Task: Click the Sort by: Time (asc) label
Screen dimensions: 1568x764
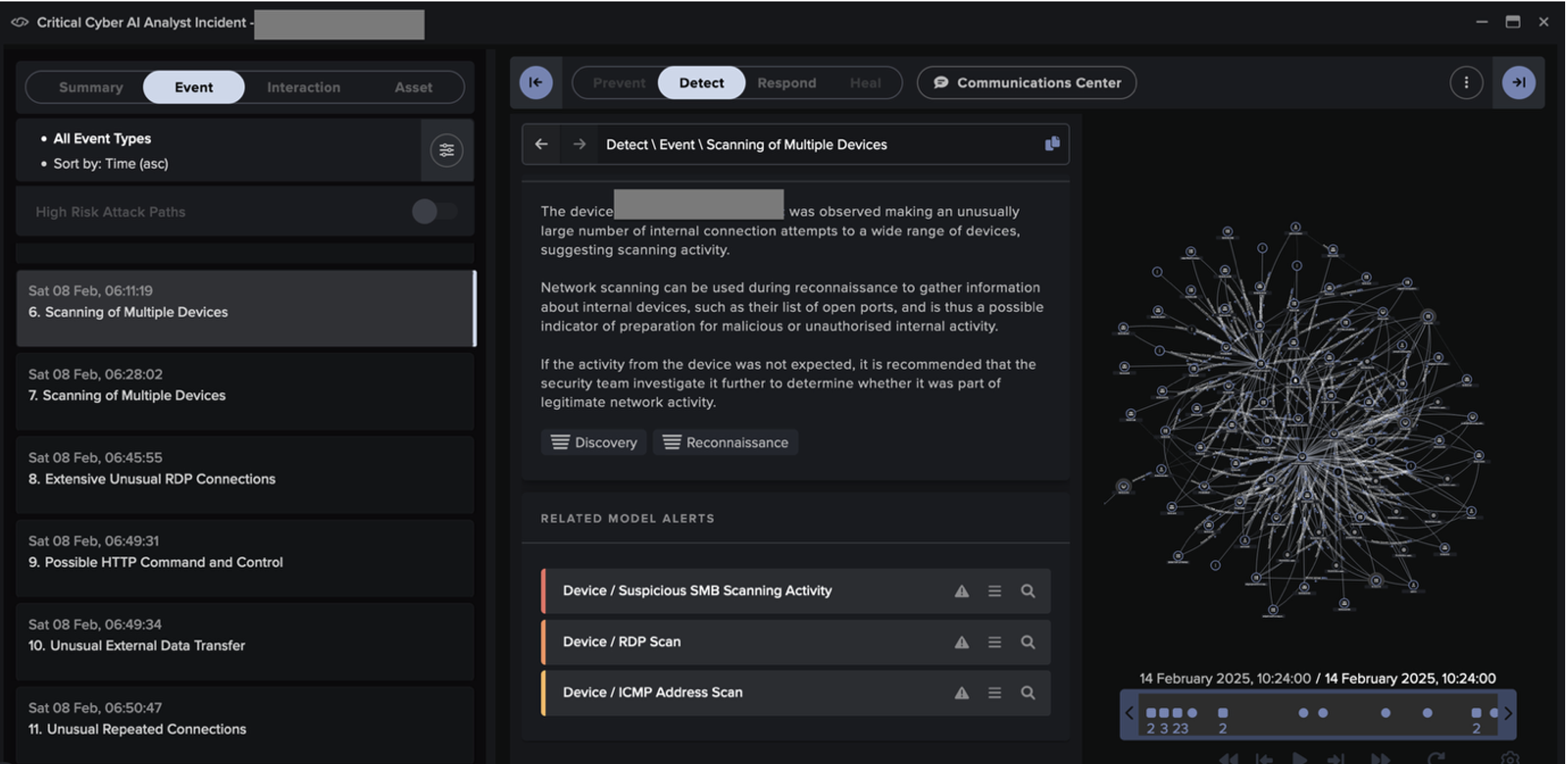Action: 111,163
